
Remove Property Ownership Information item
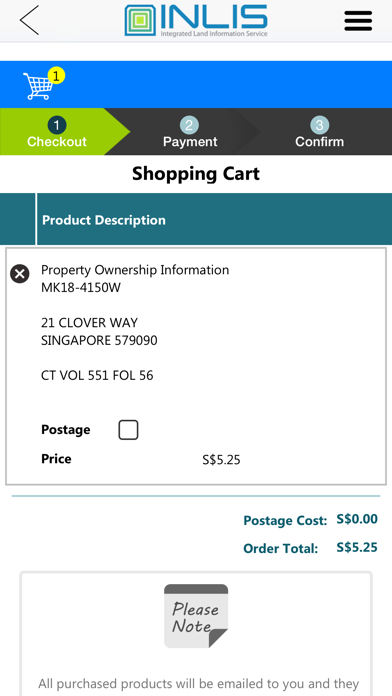click(x=20, y=273)
